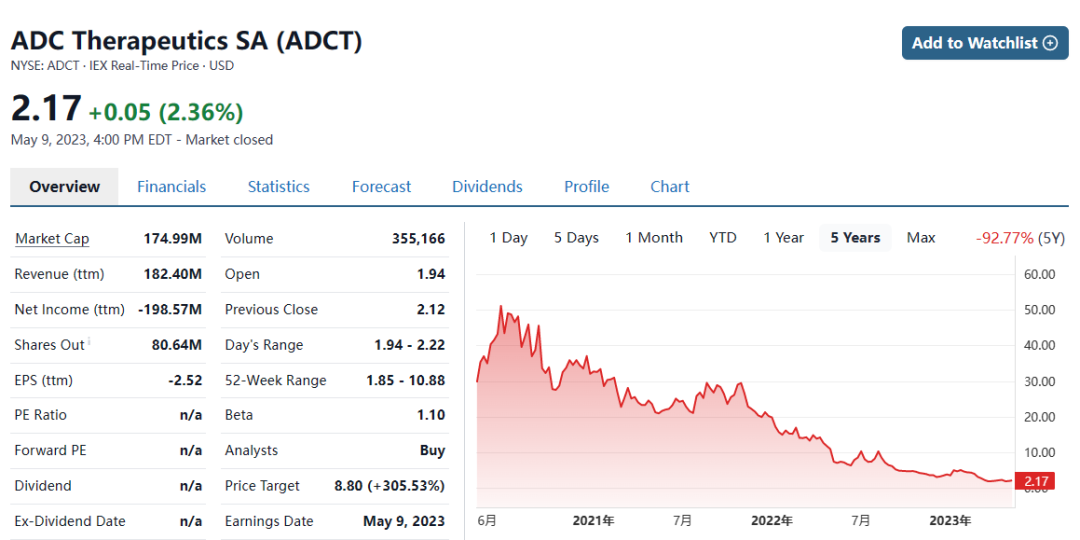View the Dividends tab
Image resolution: width=1080 pixels, height=540 pixels.
pyautogui.click(x=487, y=187)
